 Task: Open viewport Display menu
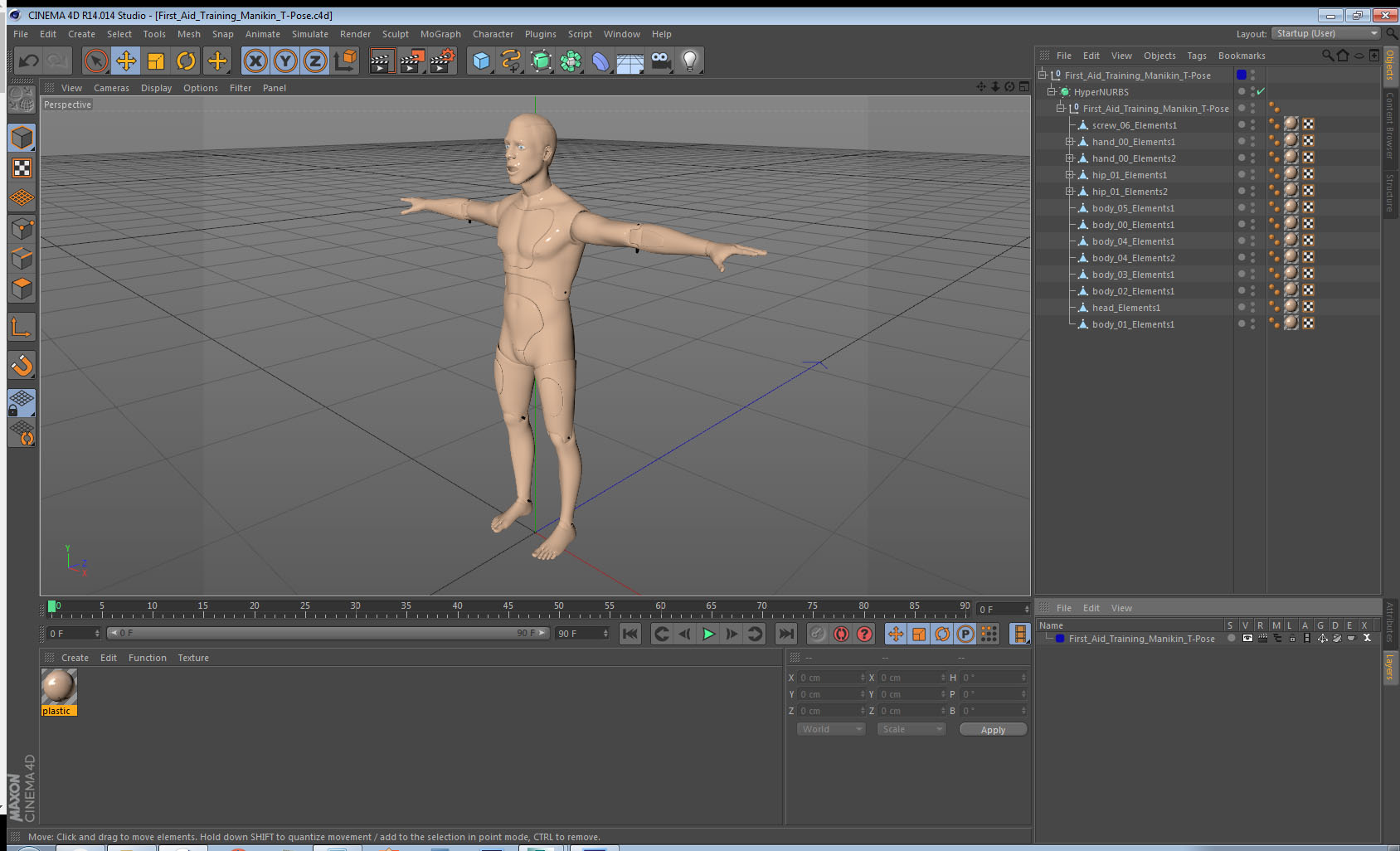(x=156, y=88)
